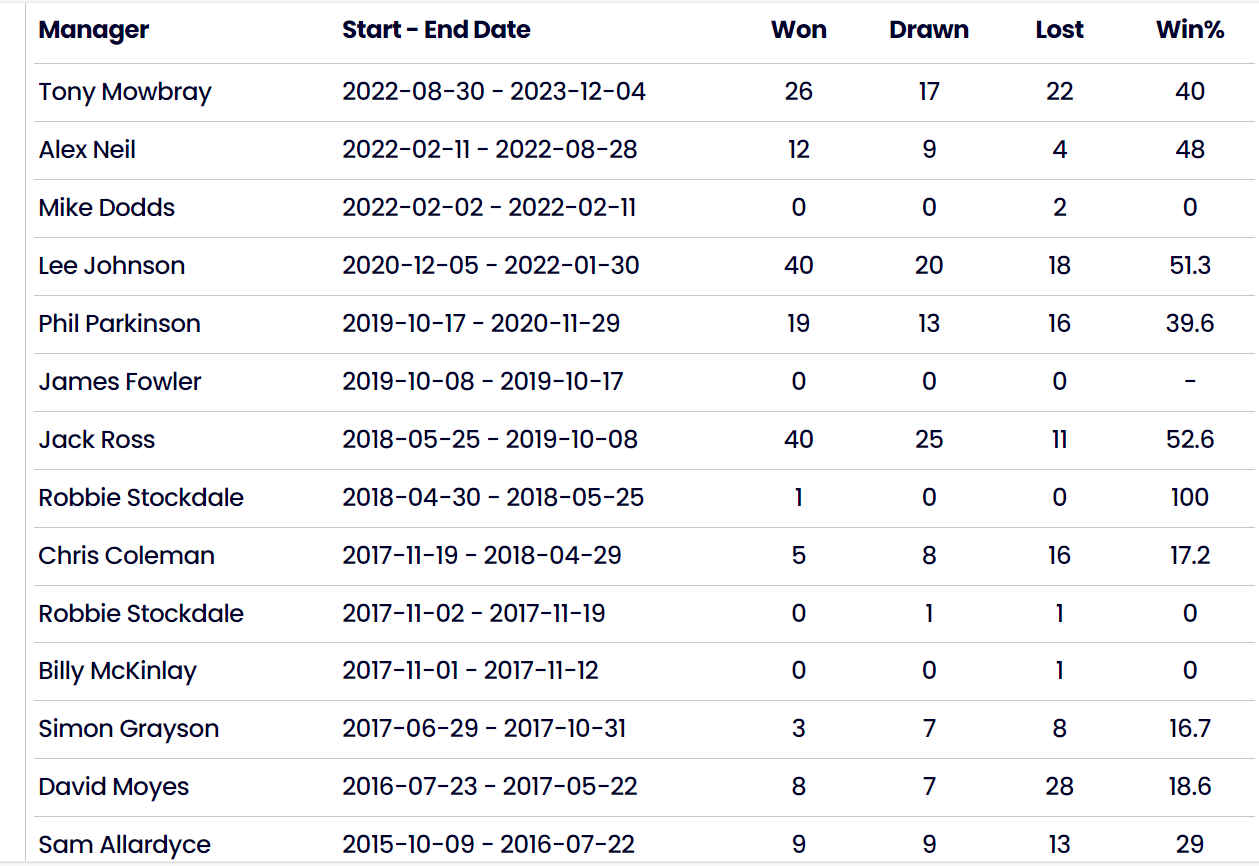Select Billy McKinlay in the table
Screen dimensions: 1259x866
(117, 672)
